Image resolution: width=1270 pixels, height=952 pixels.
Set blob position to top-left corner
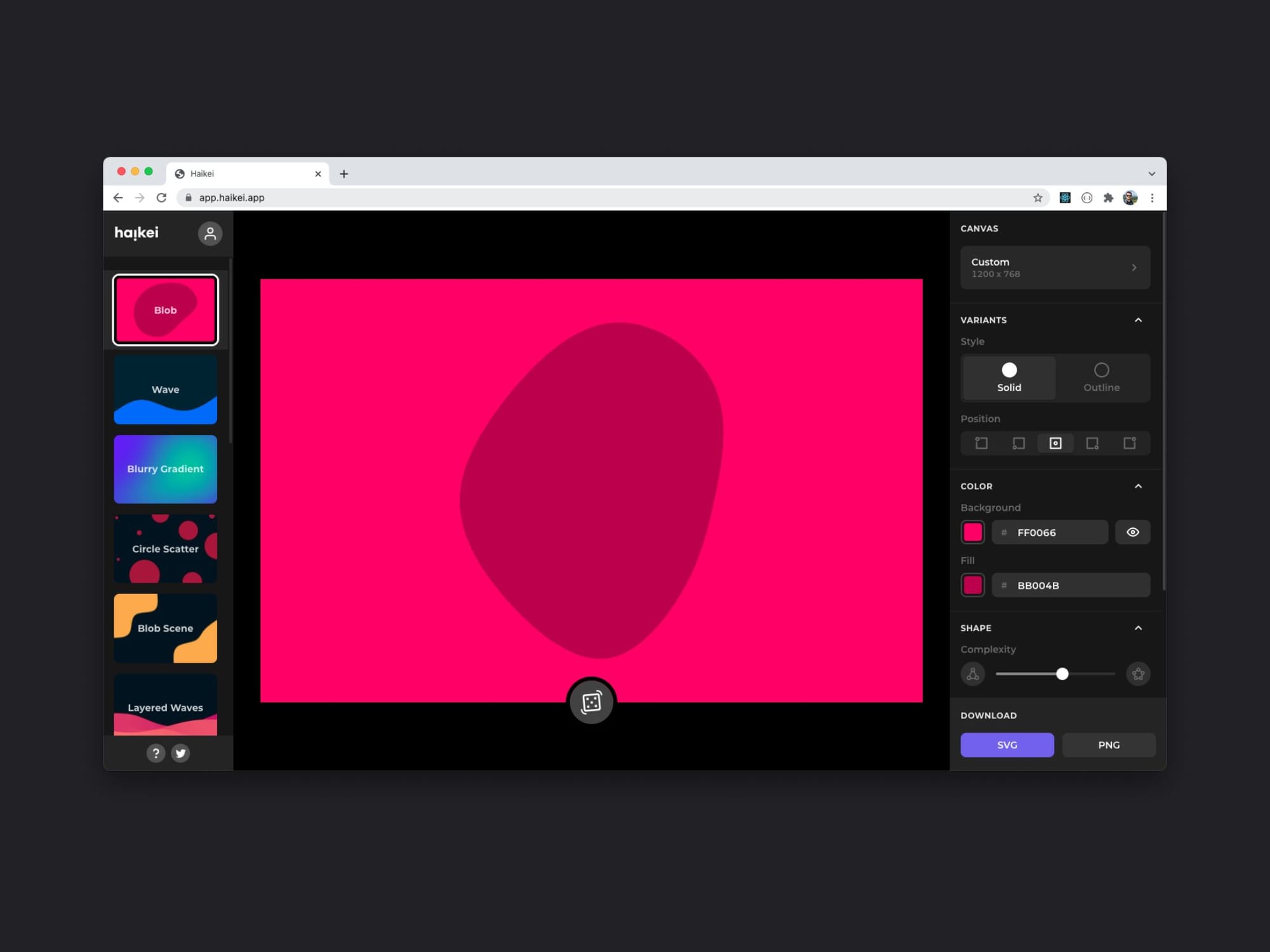pyautogui.click(x=981, y=443)
